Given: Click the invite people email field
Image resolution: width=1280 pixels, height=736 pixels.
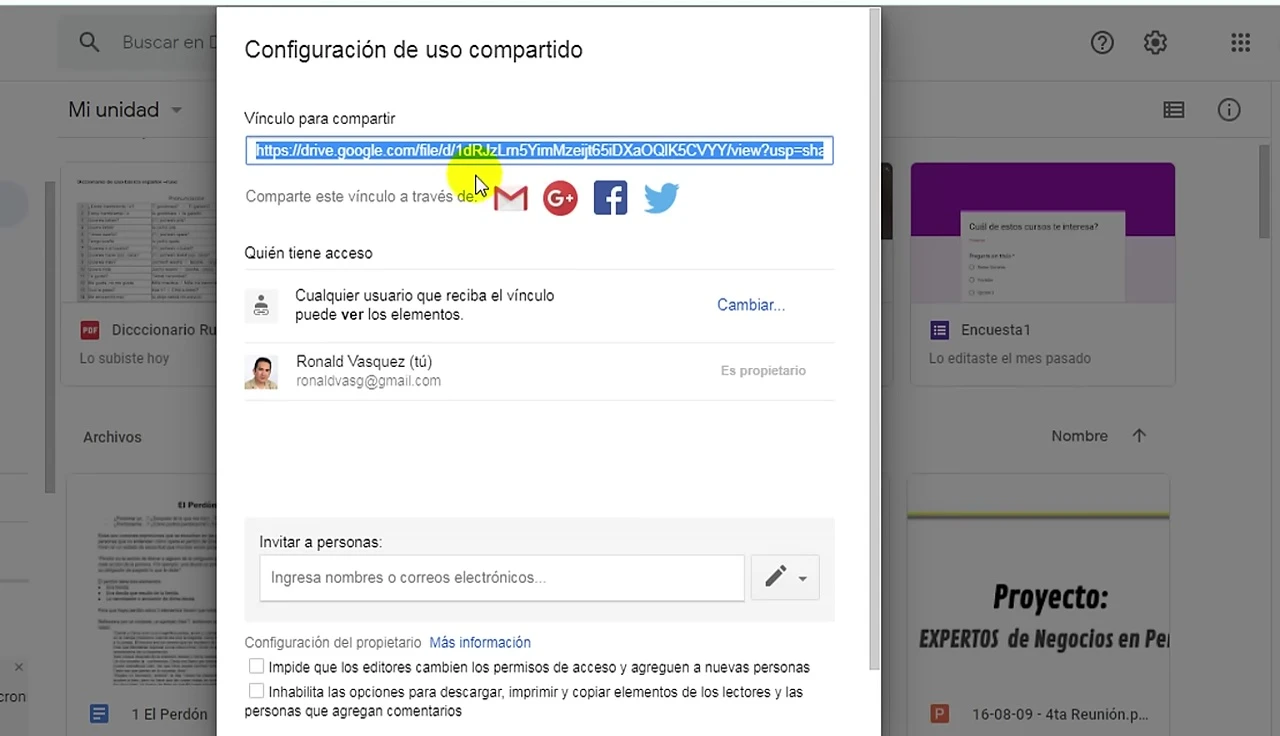Looking at the screenshot, I should coord(502,578).
